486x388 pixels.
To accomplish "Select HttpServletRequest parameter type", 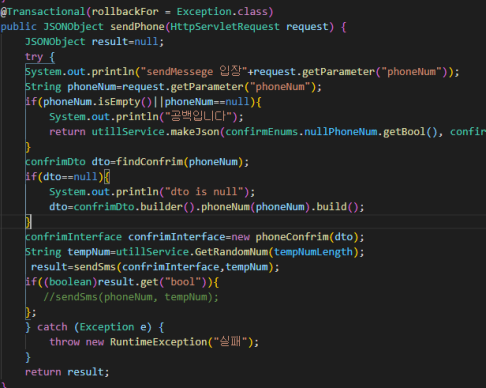I will [x=225, y=27].
